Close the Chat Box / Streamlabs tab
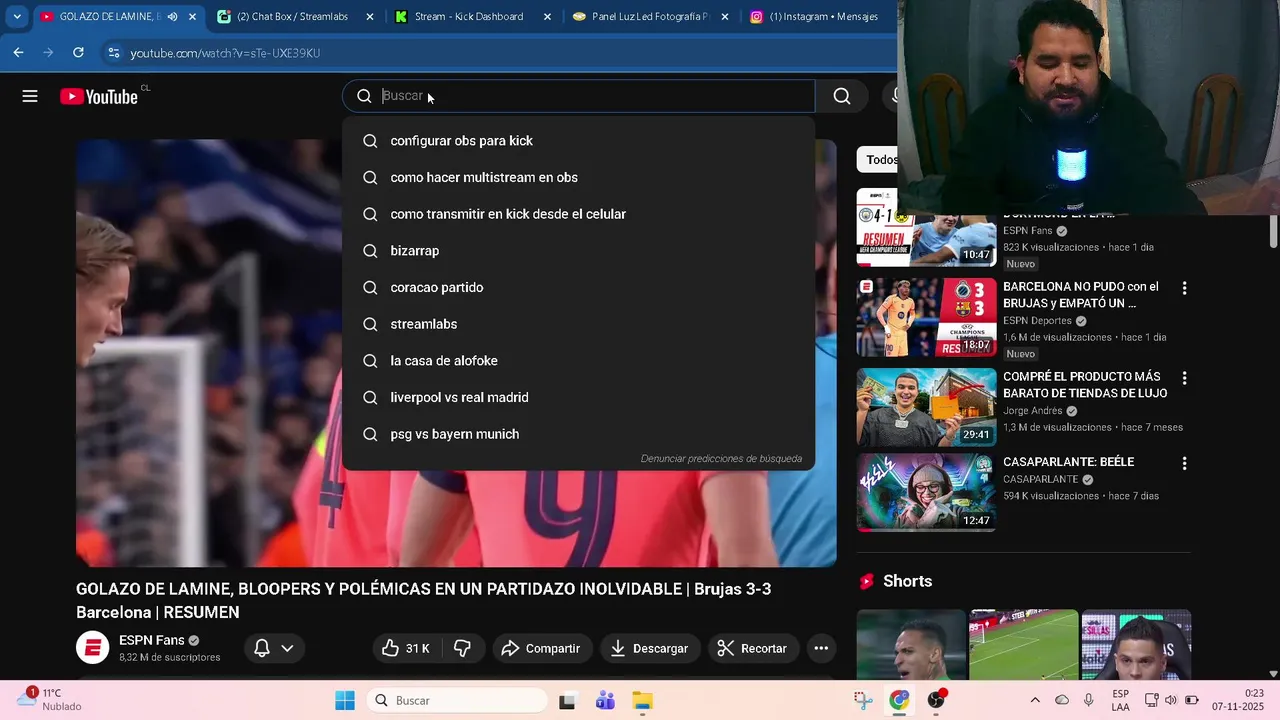 tap(370, 17)
